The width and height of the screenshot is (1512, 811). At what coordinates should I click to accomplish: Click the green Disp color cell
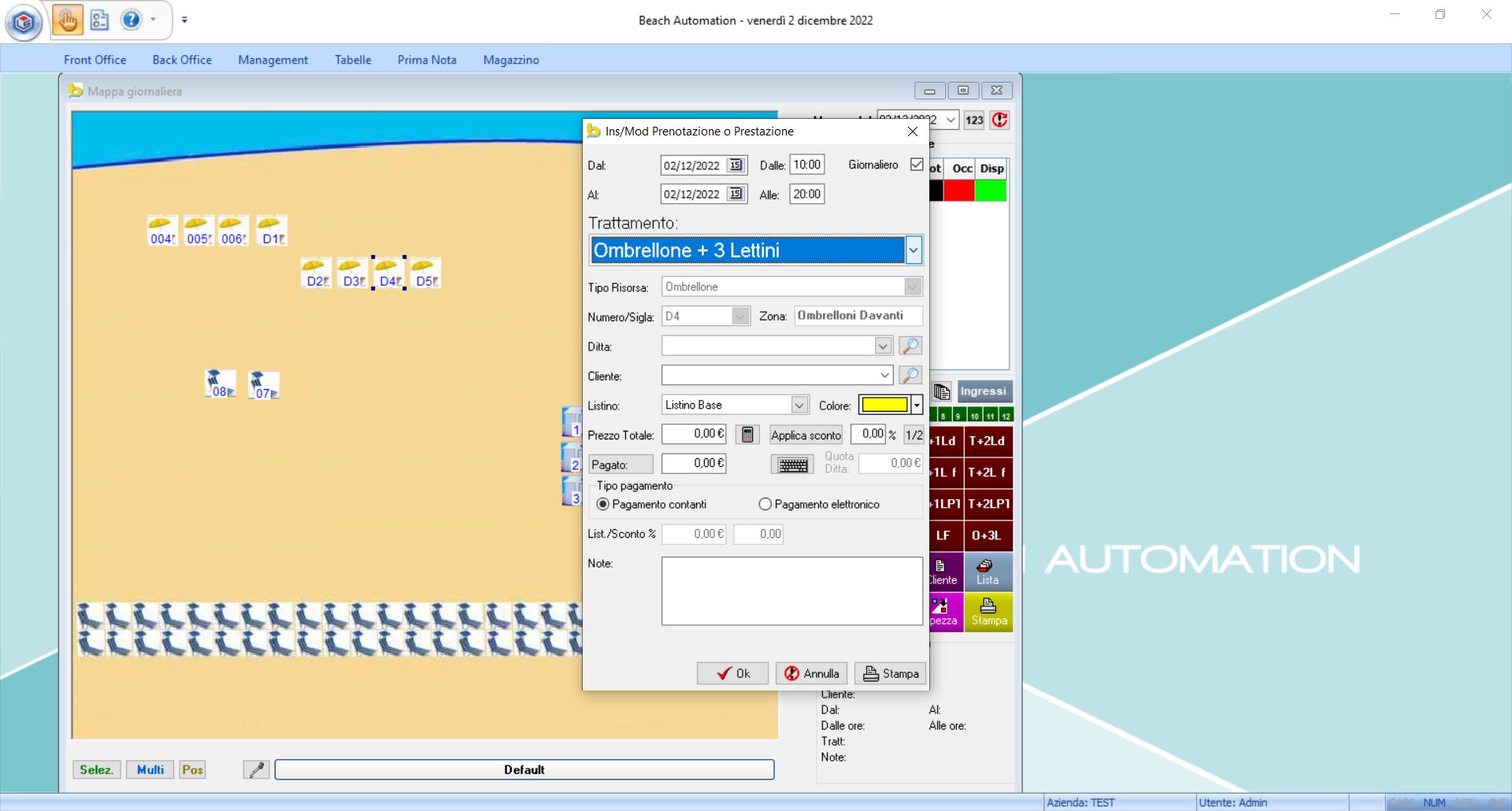point(991,191)
